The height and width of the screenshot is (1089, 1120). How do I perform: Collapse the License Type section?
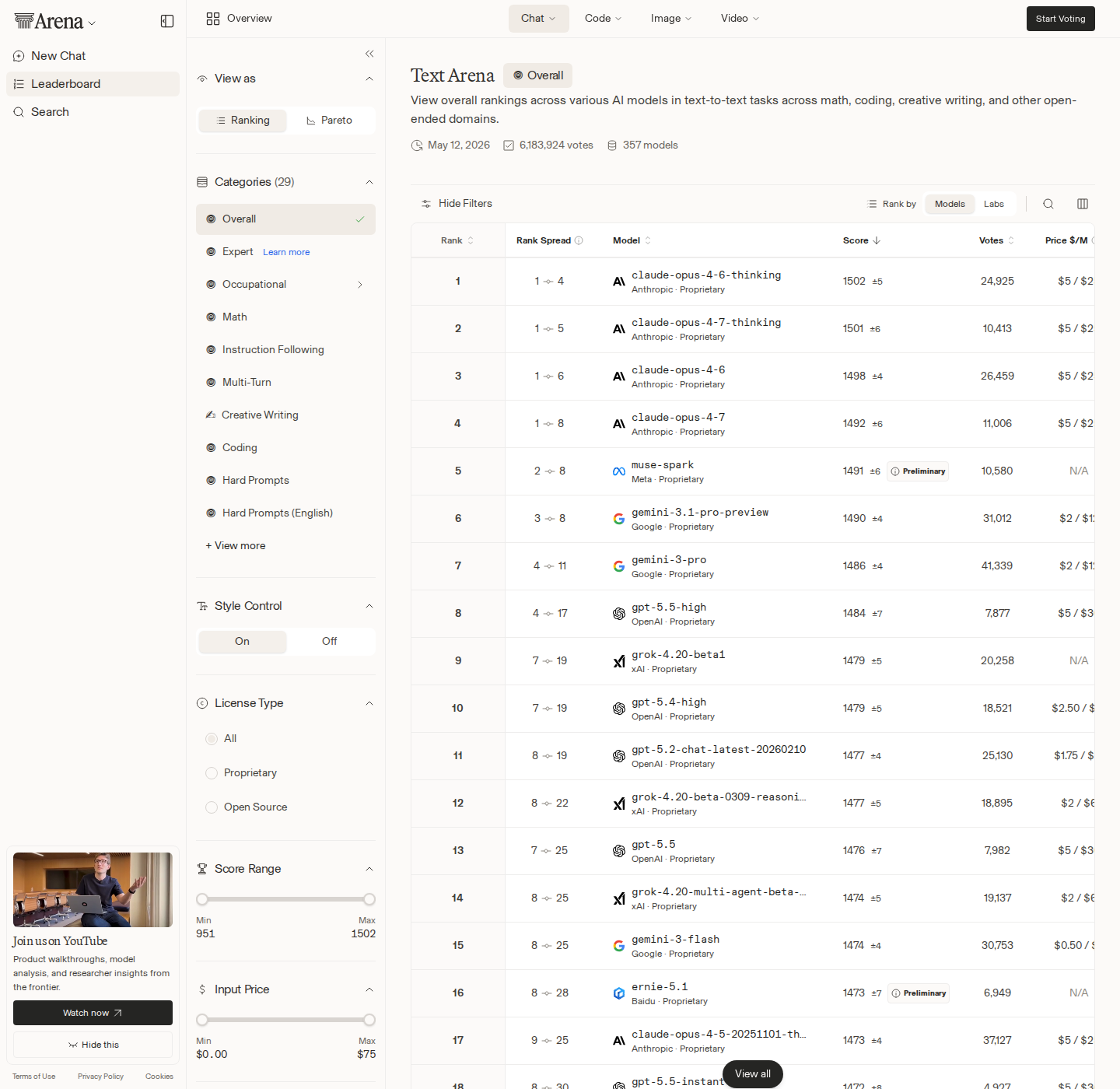tap(369, 703)
